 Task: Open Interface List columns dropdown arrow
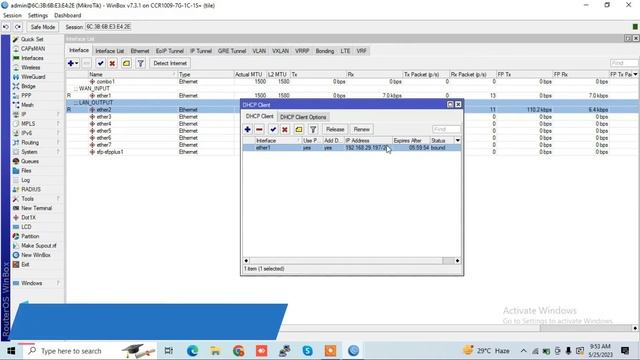[636, 74]
